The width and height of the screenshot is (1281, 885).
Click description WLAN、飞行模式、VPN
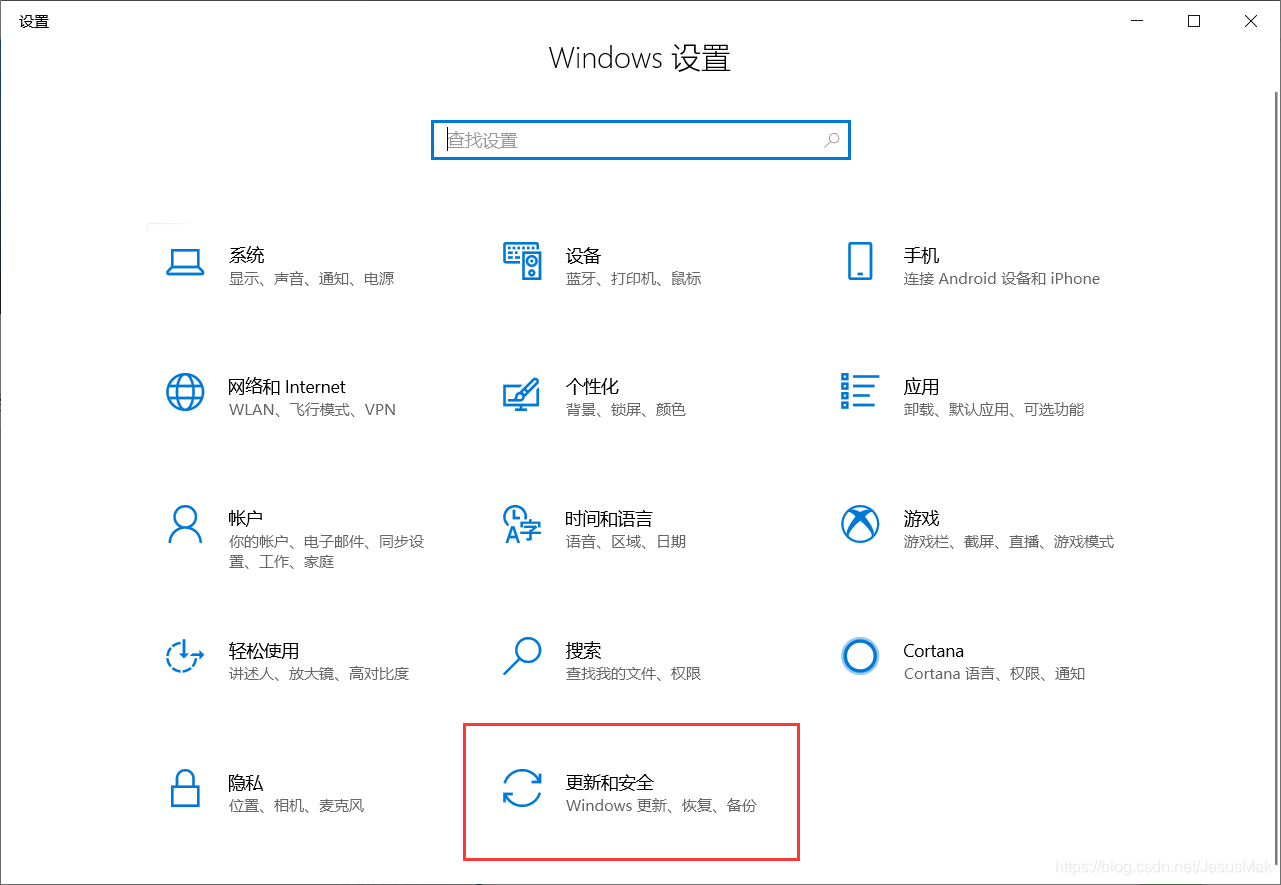point(312,410)
